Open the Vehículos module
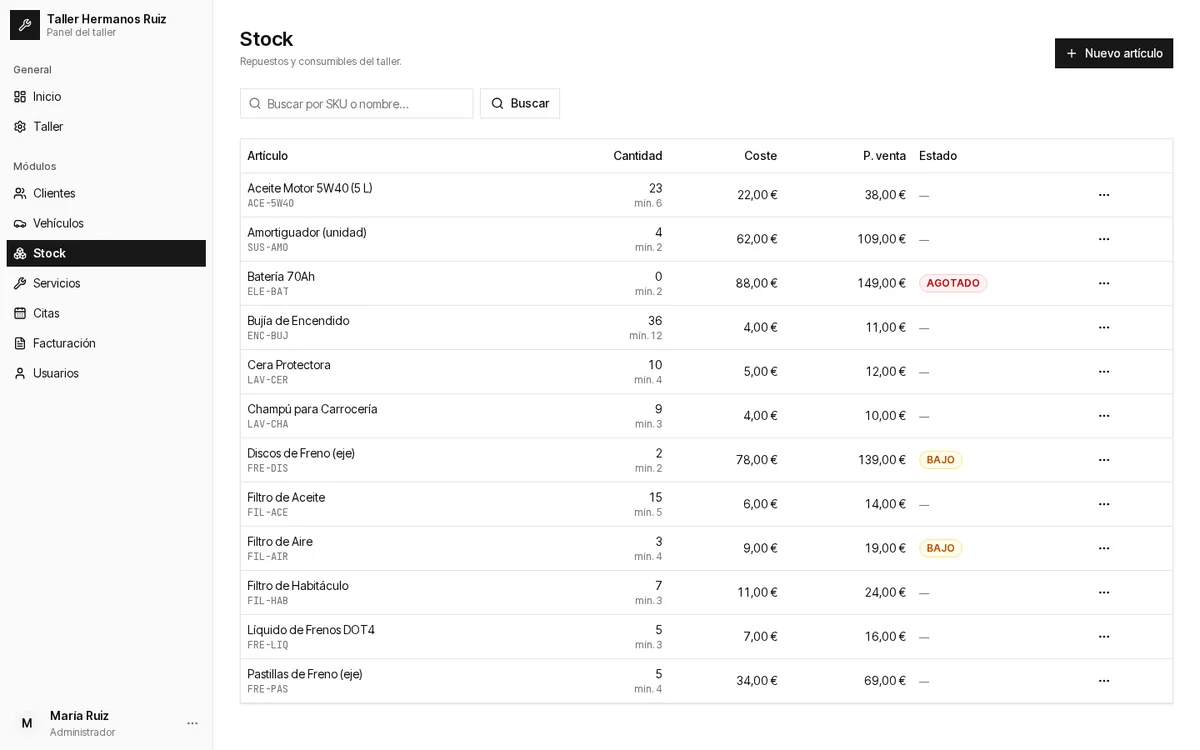This screenshot has width=1200, height=750. [x=106, y=223]
